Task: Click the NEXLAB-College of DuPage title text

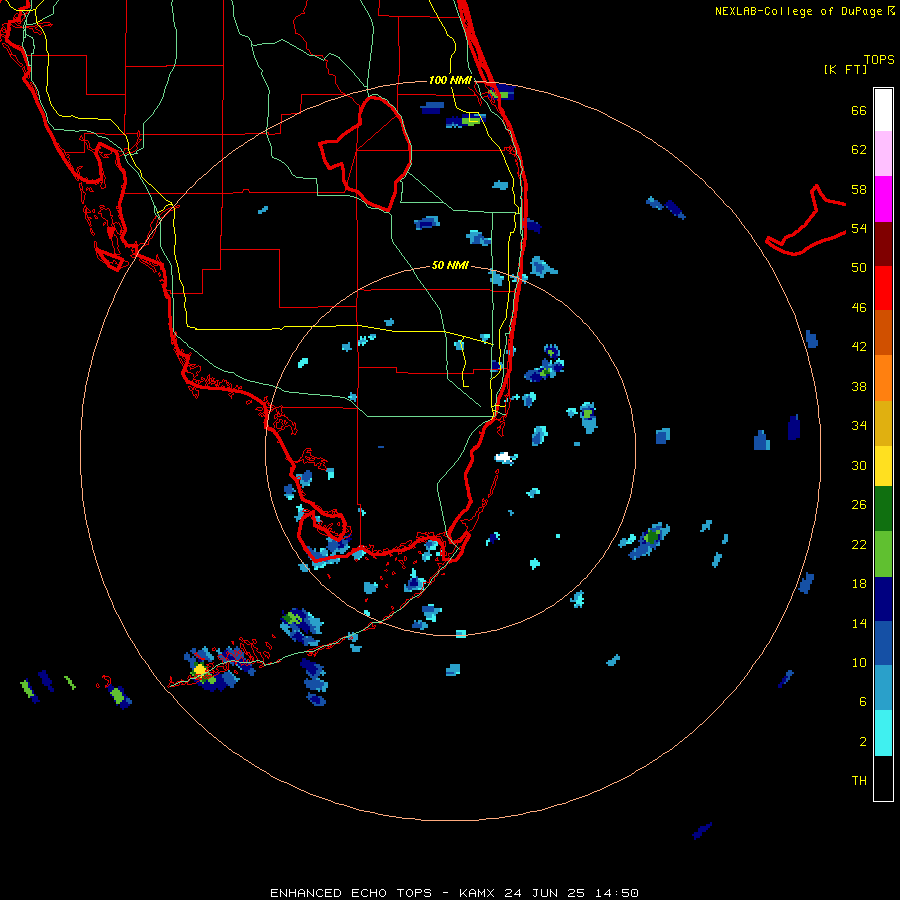Action: click(x=799, y=11)
